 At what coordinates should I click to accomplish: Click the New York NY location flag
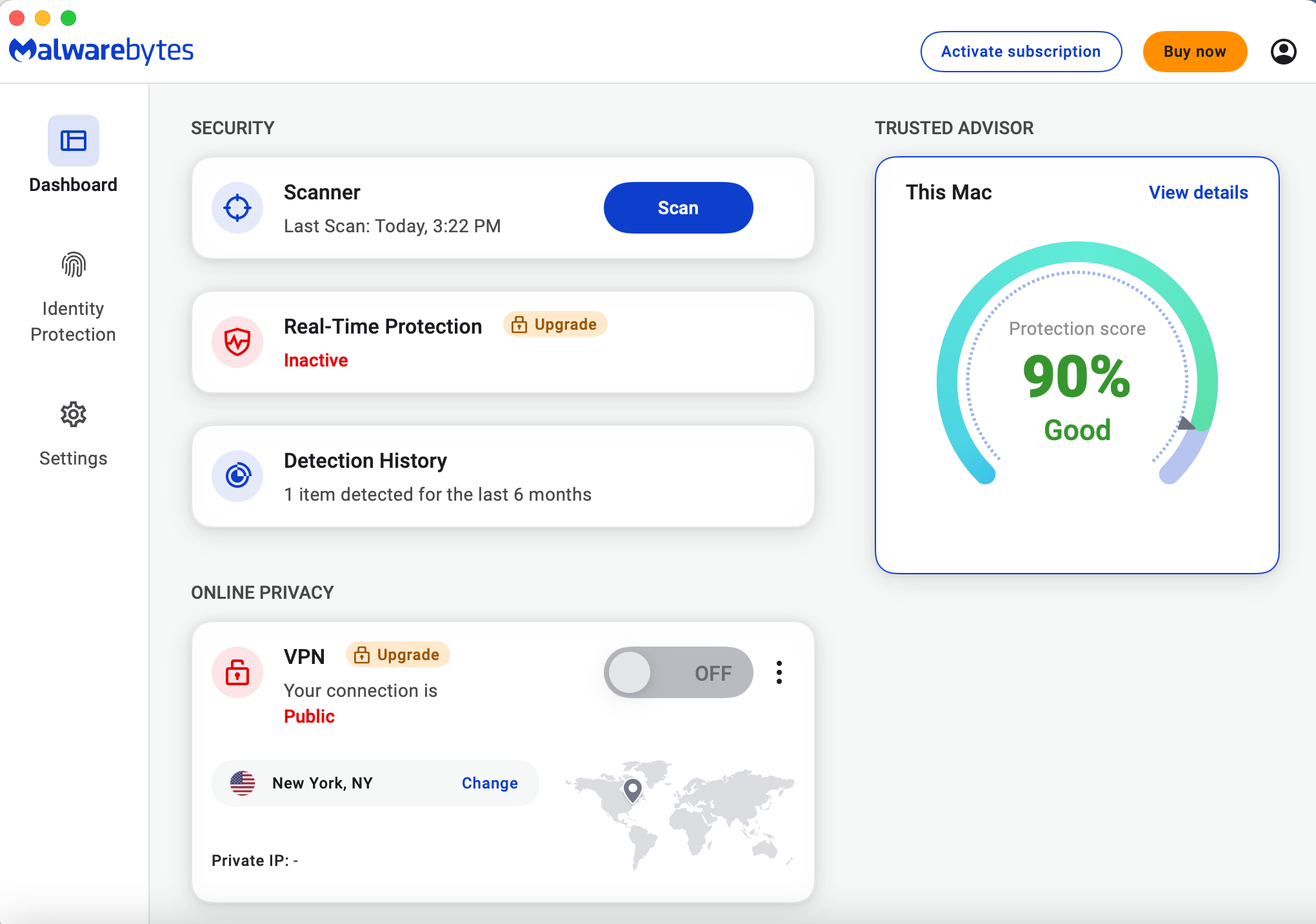tap(242, 782)
